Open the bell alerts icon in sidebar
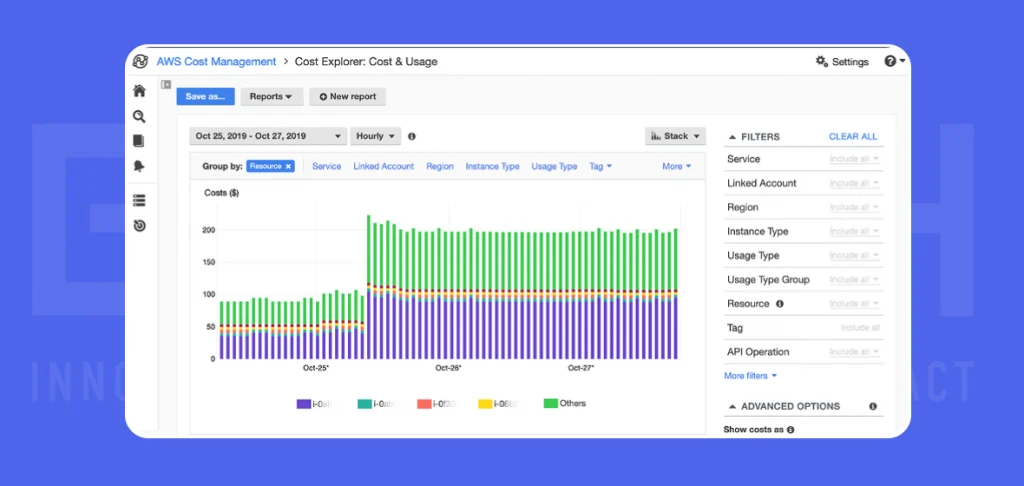 (x=138, y=167)
